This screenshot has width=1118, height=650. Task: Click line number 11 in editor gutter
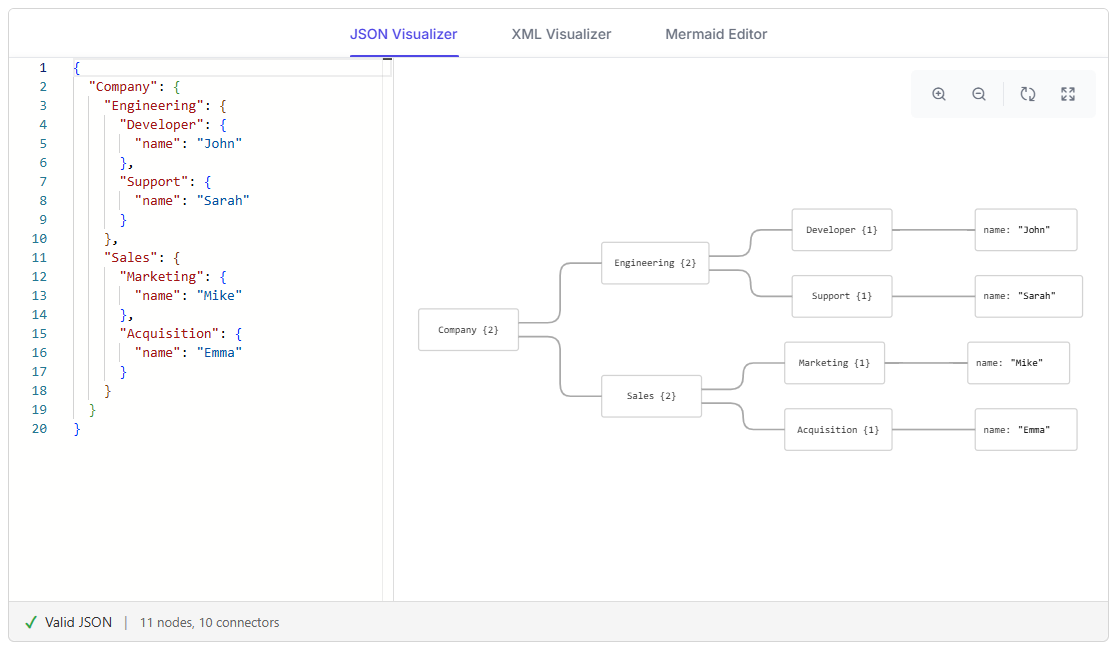(39, 257)
